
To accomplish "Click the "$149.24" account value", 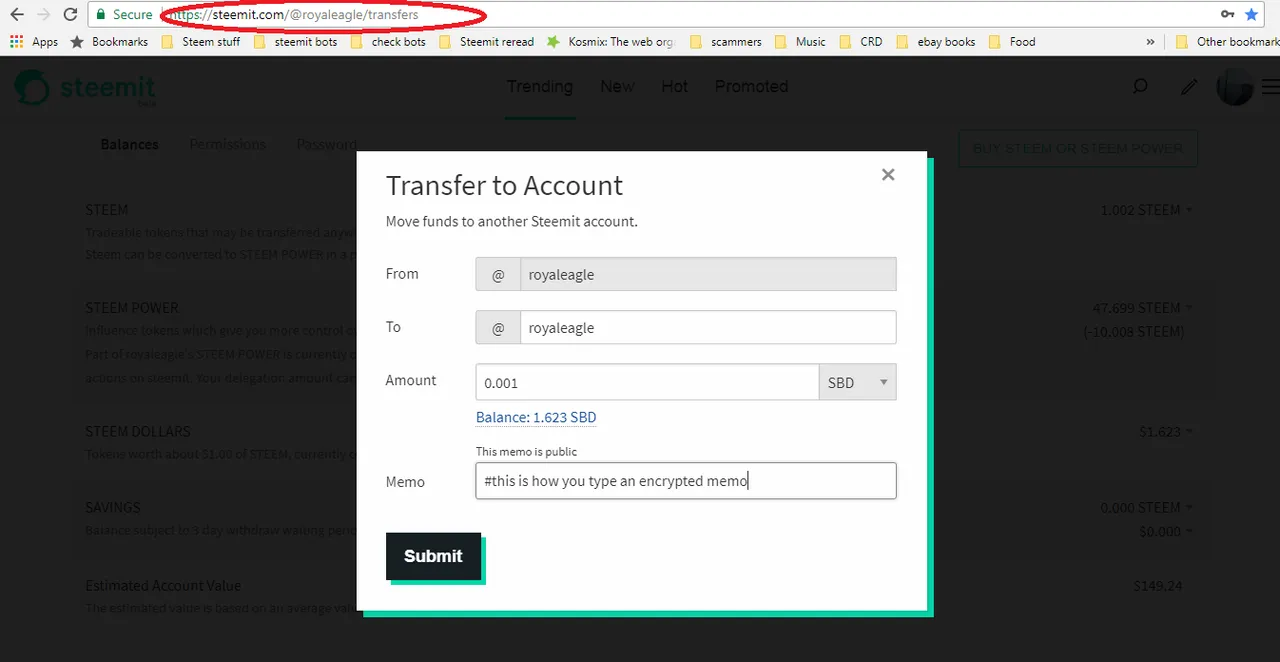I will pyautogui.click(x=1158, y=586).
